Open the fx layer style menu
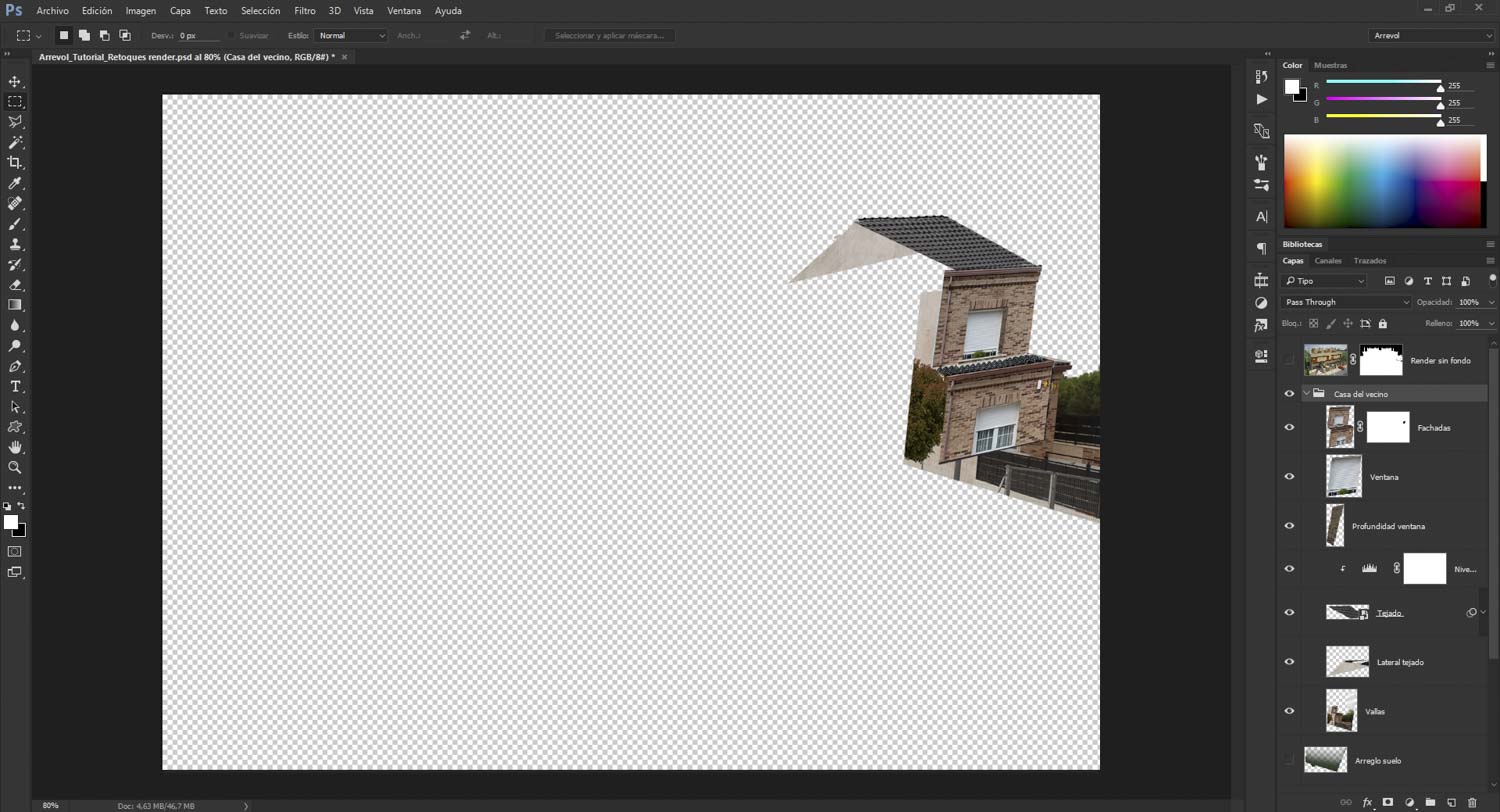 [x=1367, y=802]
